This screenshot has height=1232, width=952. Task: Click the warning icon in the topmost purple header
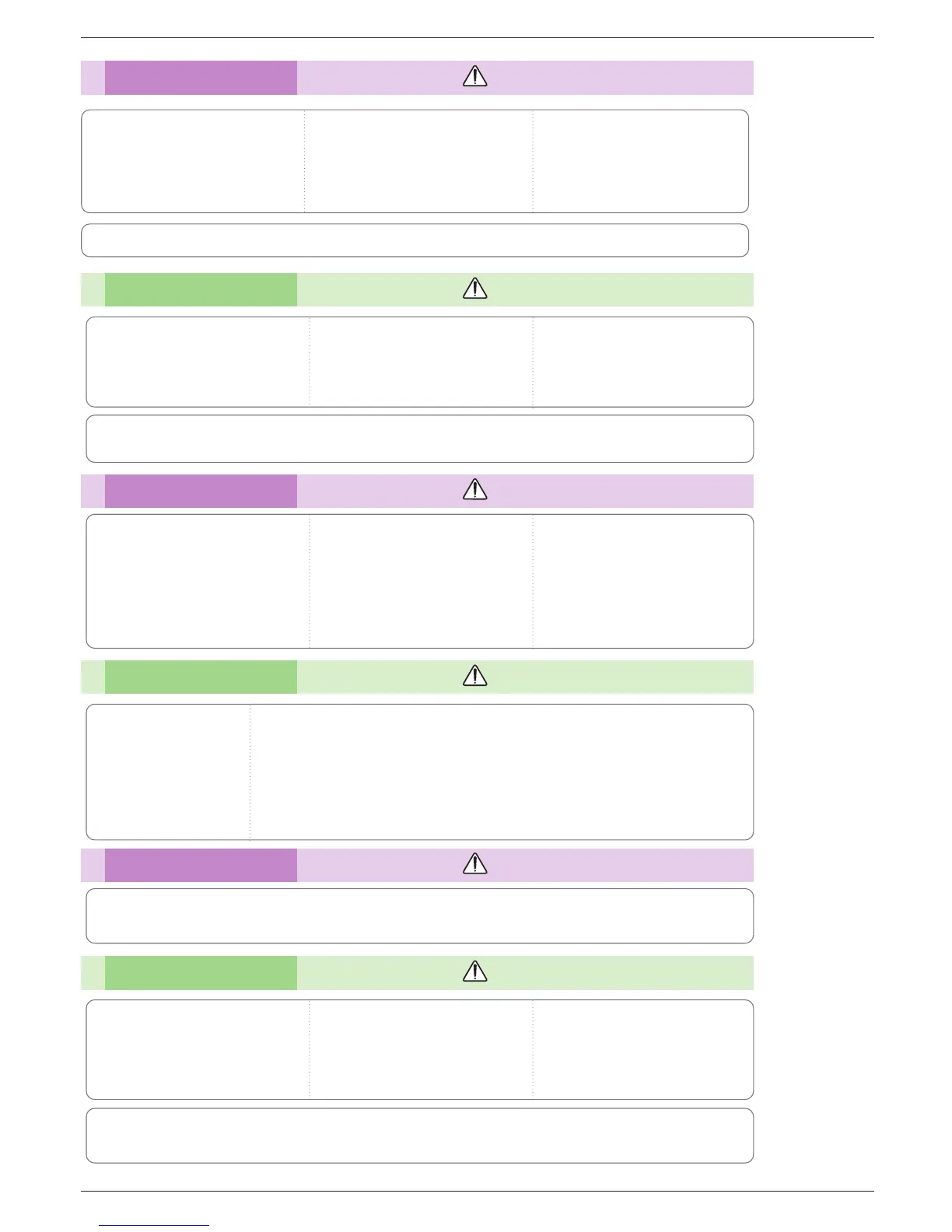tap(474, 76)
